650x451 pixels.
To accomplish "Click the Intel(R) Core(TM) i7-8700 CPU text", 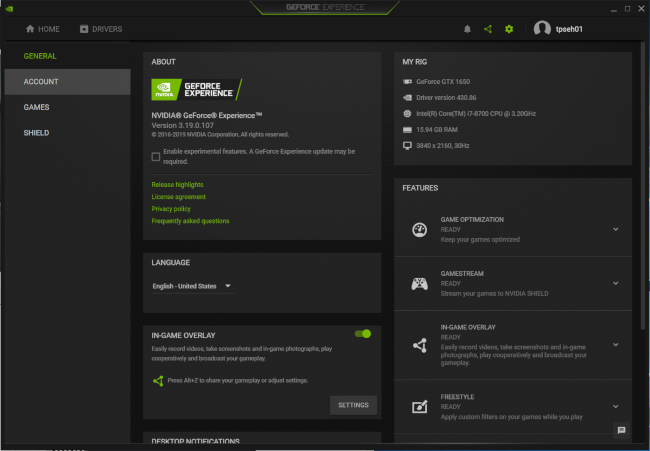I will tap(476, 114).
